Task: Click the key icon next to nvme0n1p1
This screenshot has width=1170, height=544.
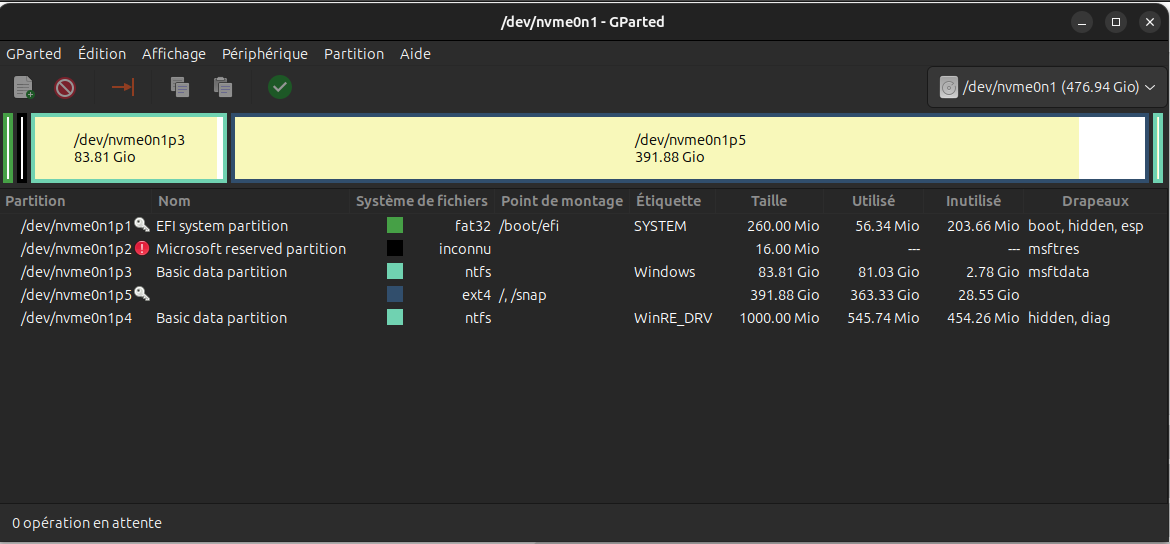Action: (142, 225)
